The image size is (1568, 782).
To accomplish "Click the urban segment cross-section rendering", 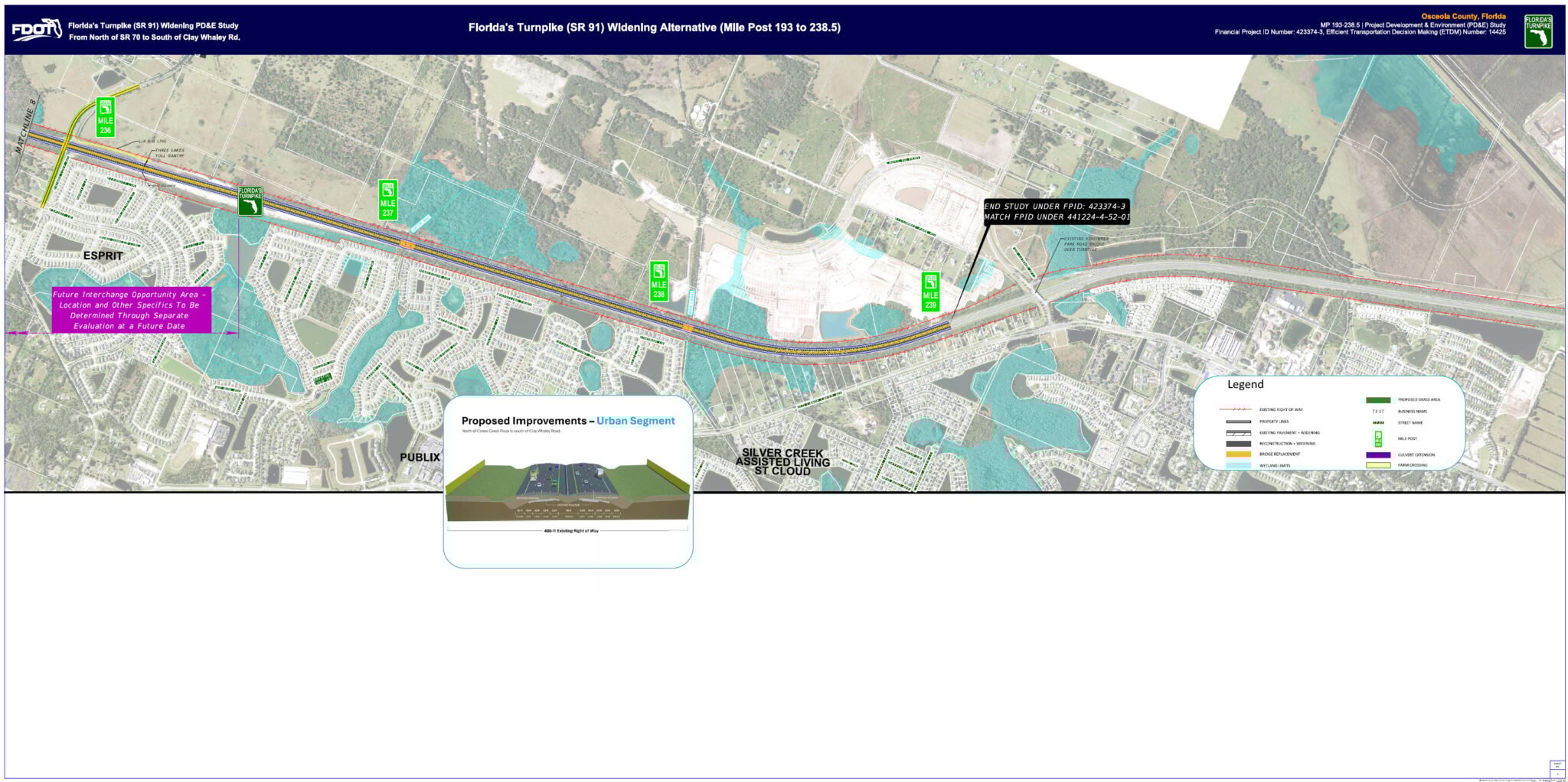I will (568, 490).
